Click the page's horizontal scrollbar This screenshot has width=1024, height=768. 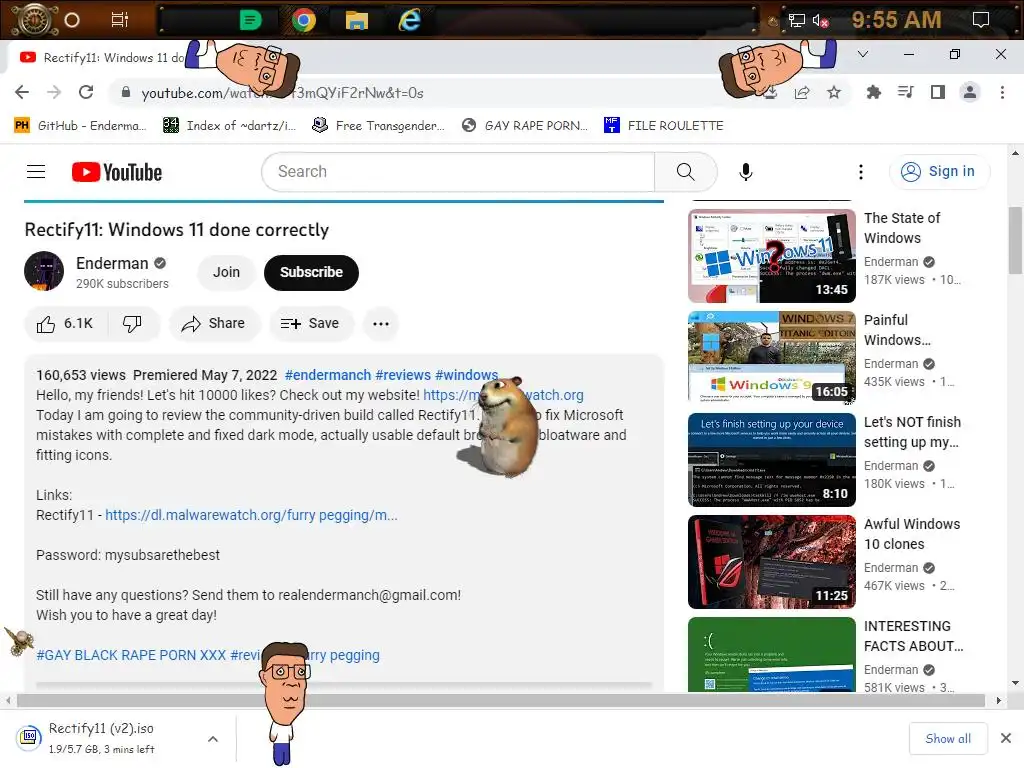pyautogui.click(x=501, y=701)
